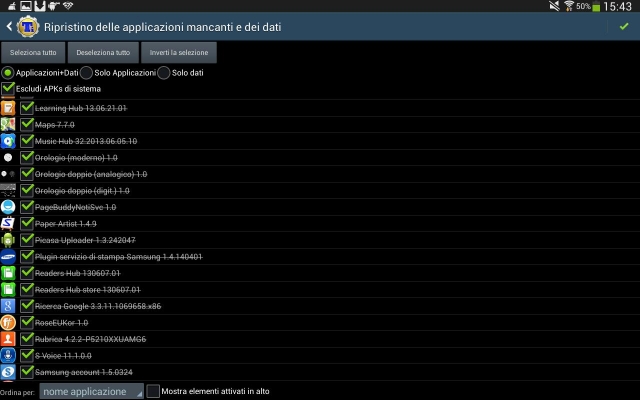Tap the Picasa Uploader android icon
Image resolution: width=640 pixels, height=400 pixels.
coord(8,240)
